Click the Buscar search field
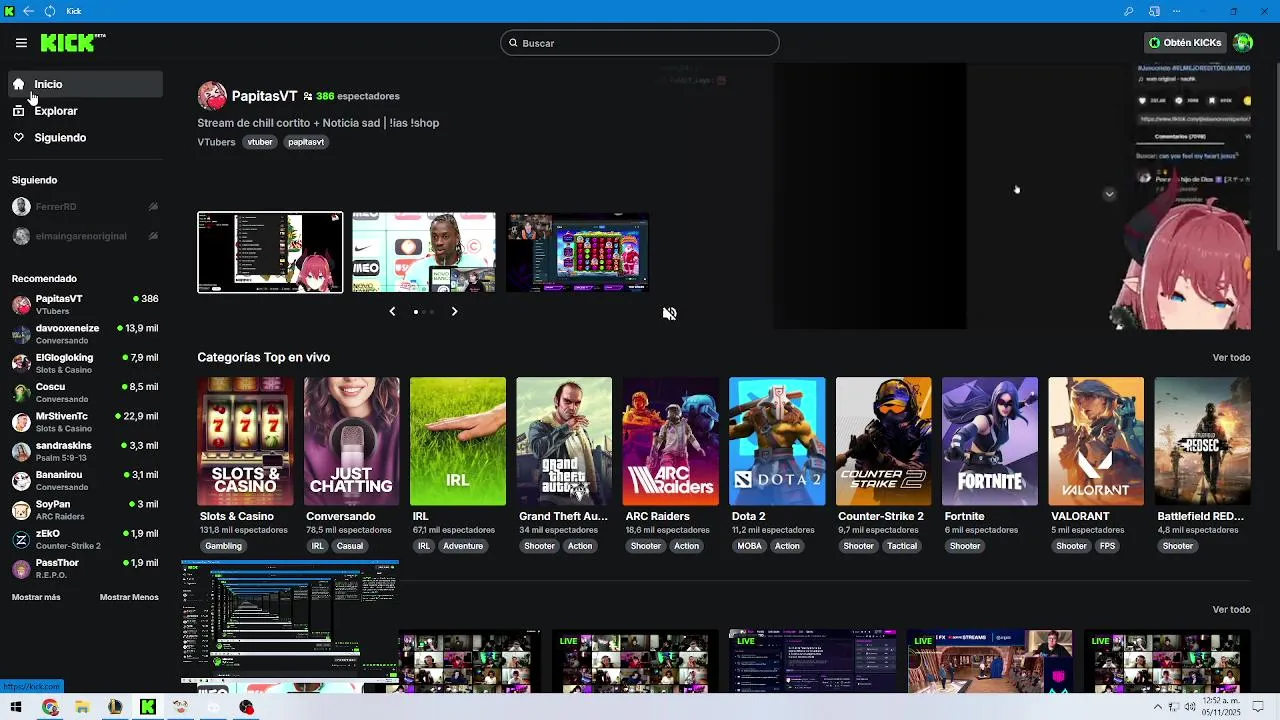Screen dimensions: 1280x720 tap(640, 43)
